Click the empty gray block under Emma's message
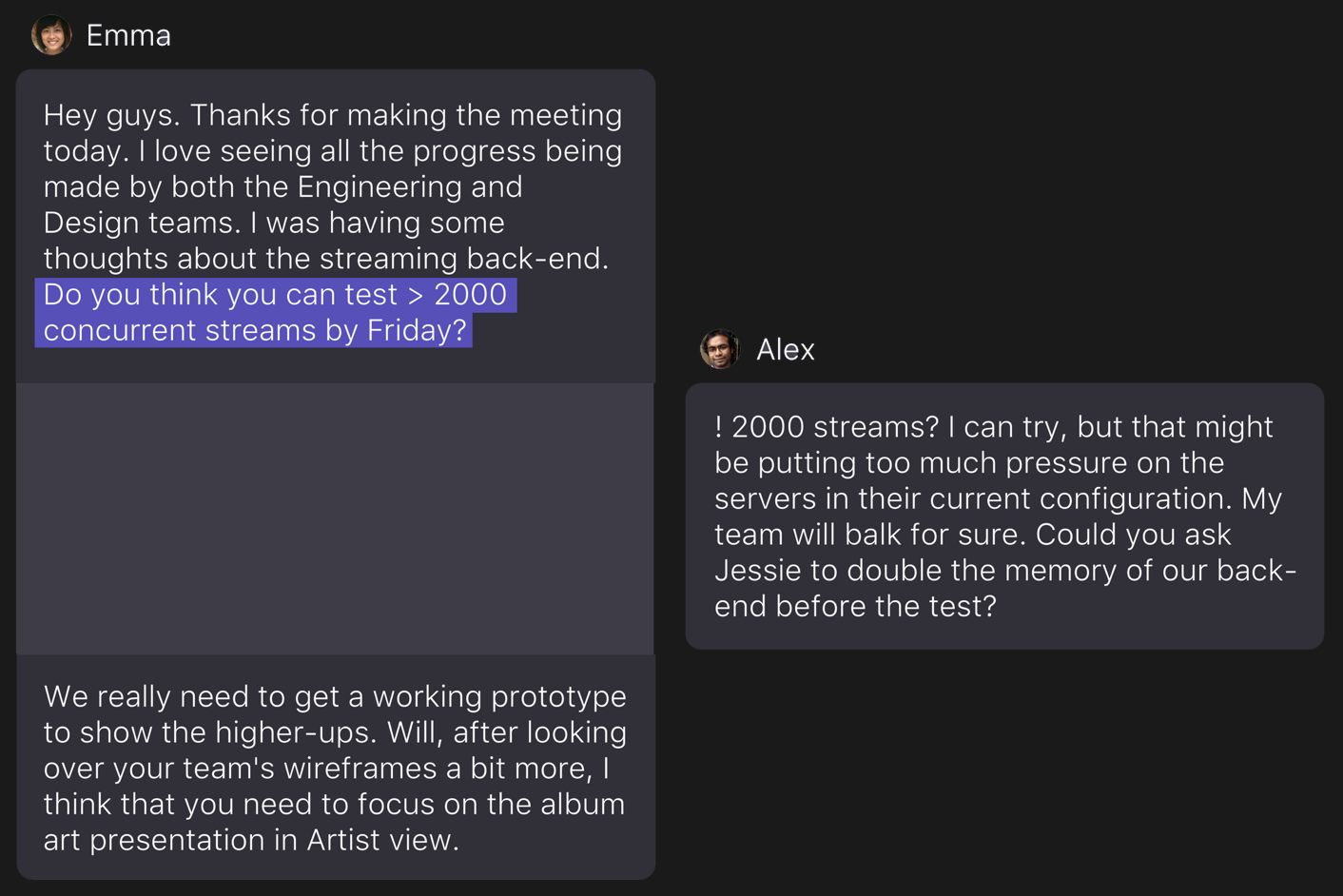The width and height of the screenshot is (1343, 896). tap(335, 518)
